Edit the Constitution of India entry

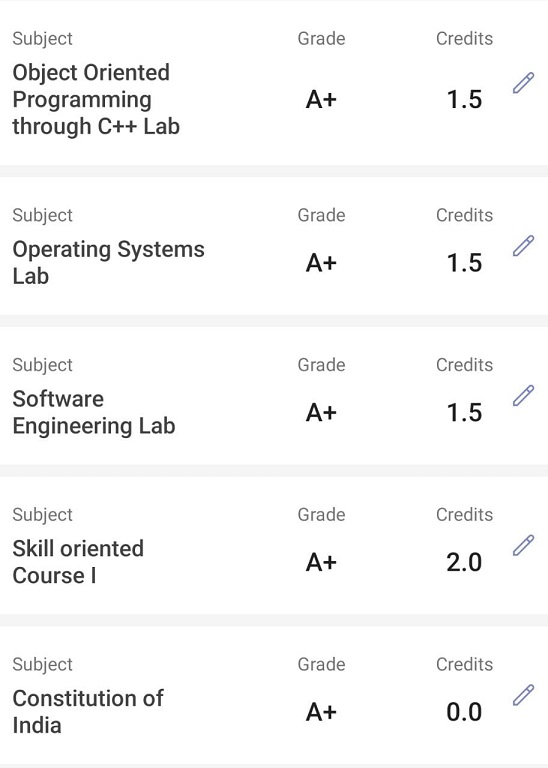(x=523, y=695)
